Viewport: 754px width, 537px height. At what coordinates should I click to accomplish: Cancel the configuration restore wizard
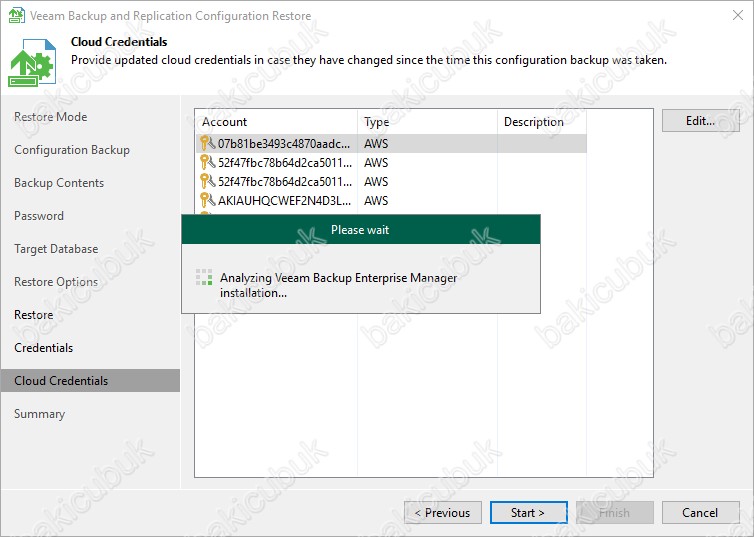pos(701,512)
